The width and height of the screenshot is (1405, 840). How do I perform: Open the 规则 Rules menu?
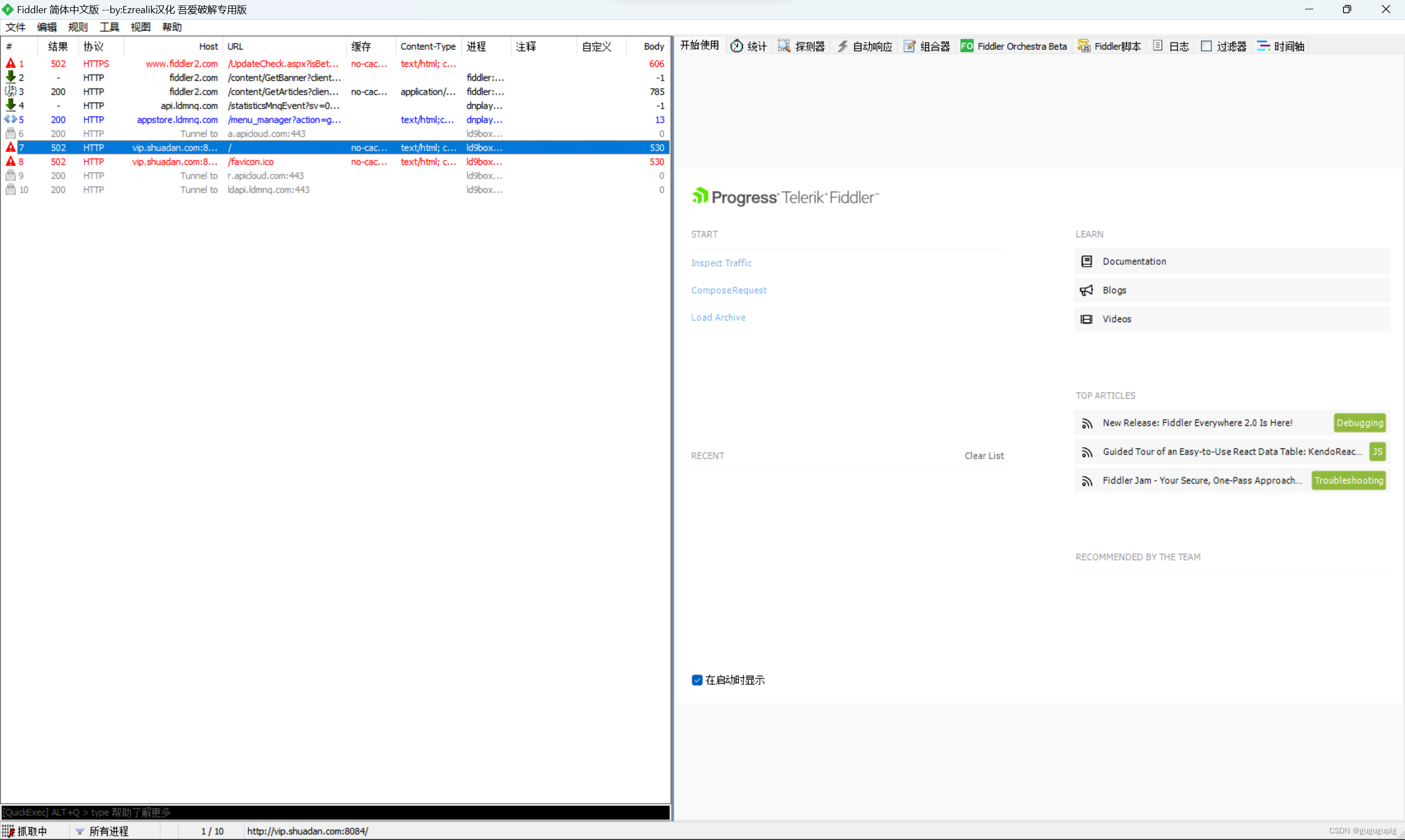click(77, 27)
